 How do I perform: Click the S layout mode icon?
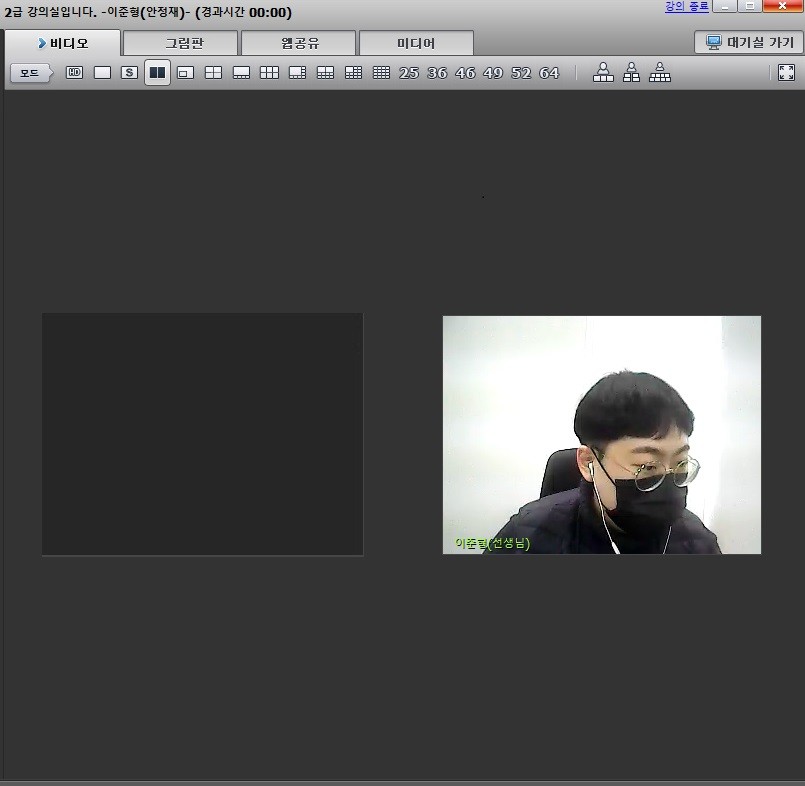point(129,73)
